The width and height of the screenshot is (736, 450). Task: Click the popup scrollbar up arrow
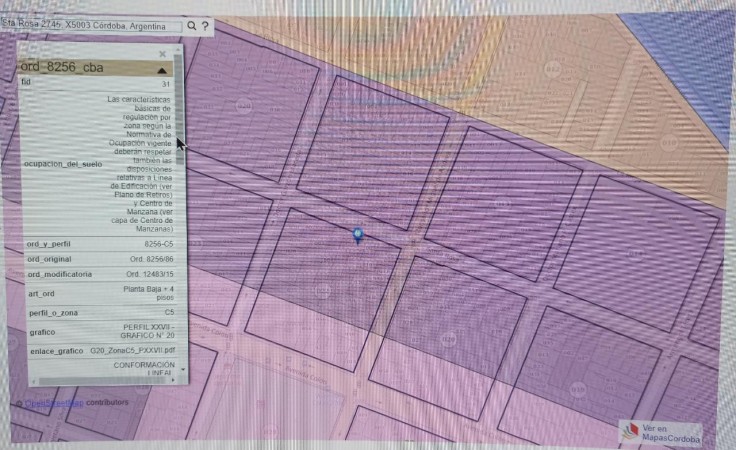[x=180, y=49]
